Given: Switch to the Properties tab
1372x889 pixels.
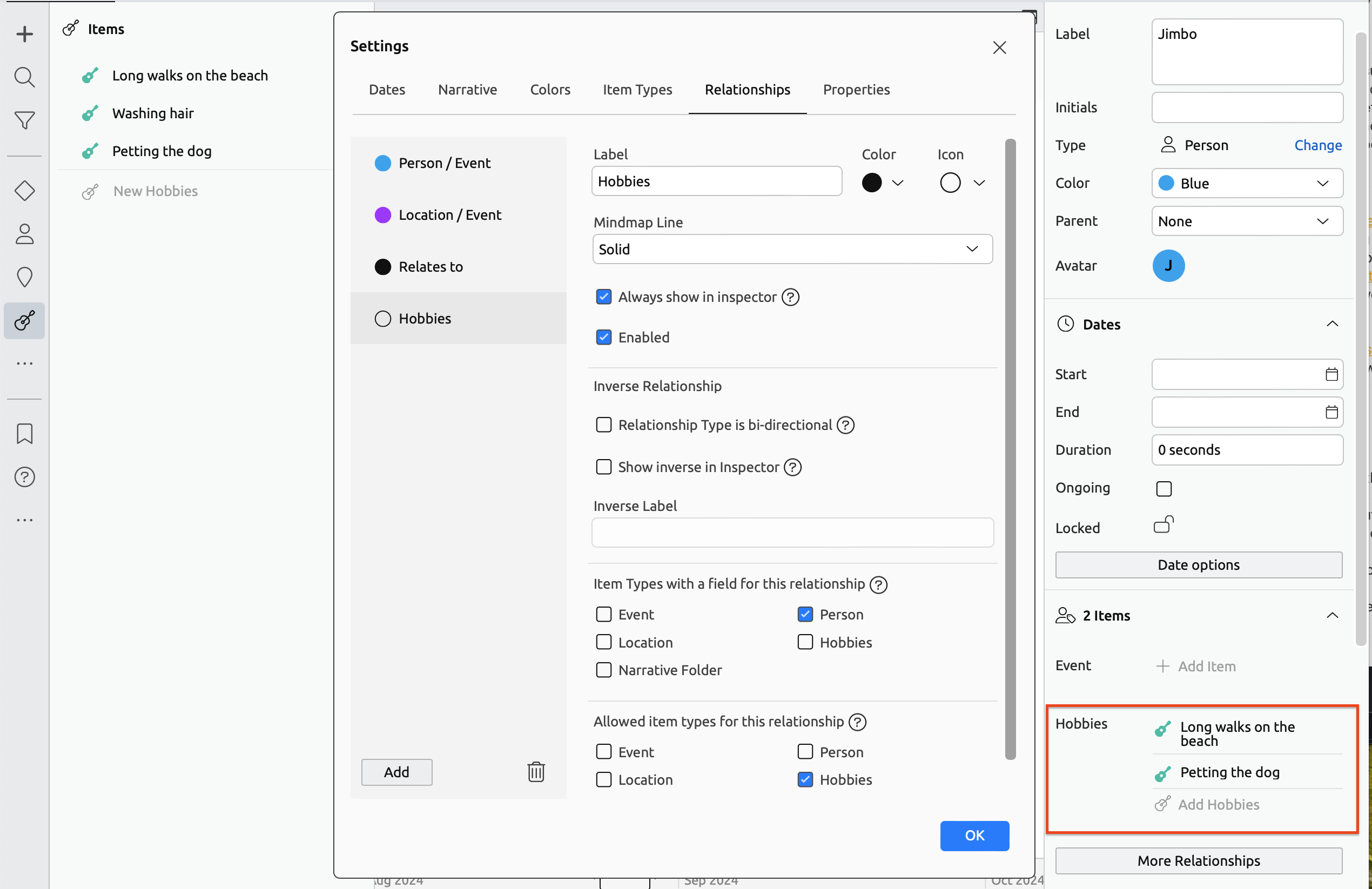Looking at the screenshot, I should coord(856,89).
